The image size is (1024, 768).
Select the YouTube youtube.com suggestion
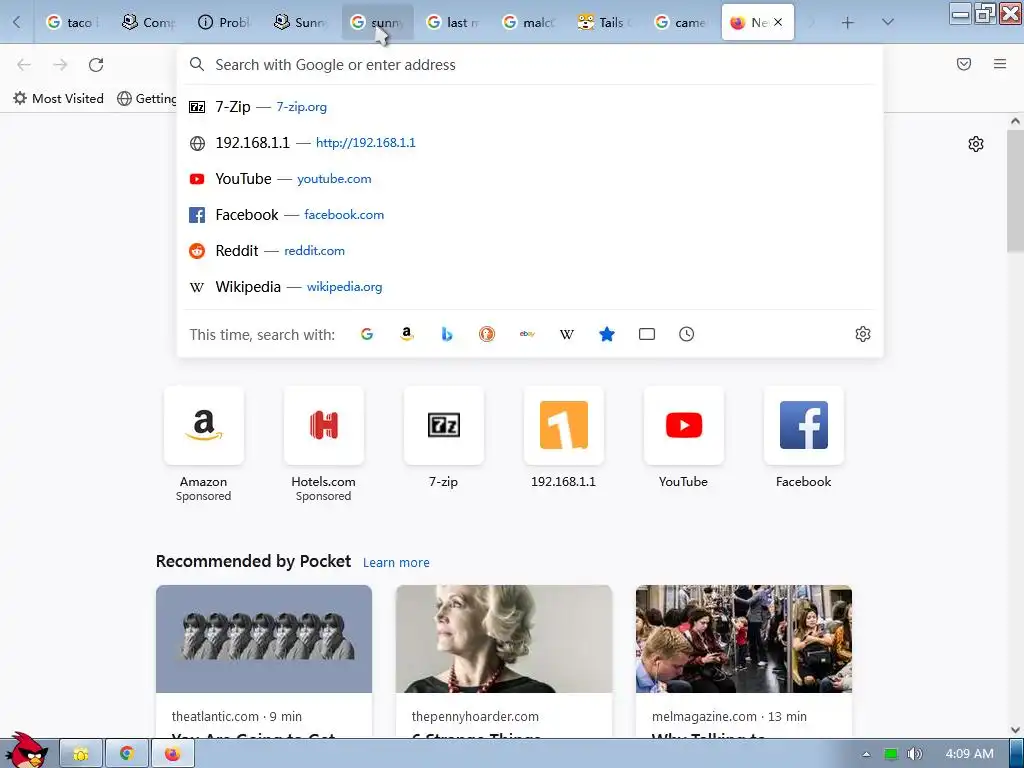coord(530,179)
